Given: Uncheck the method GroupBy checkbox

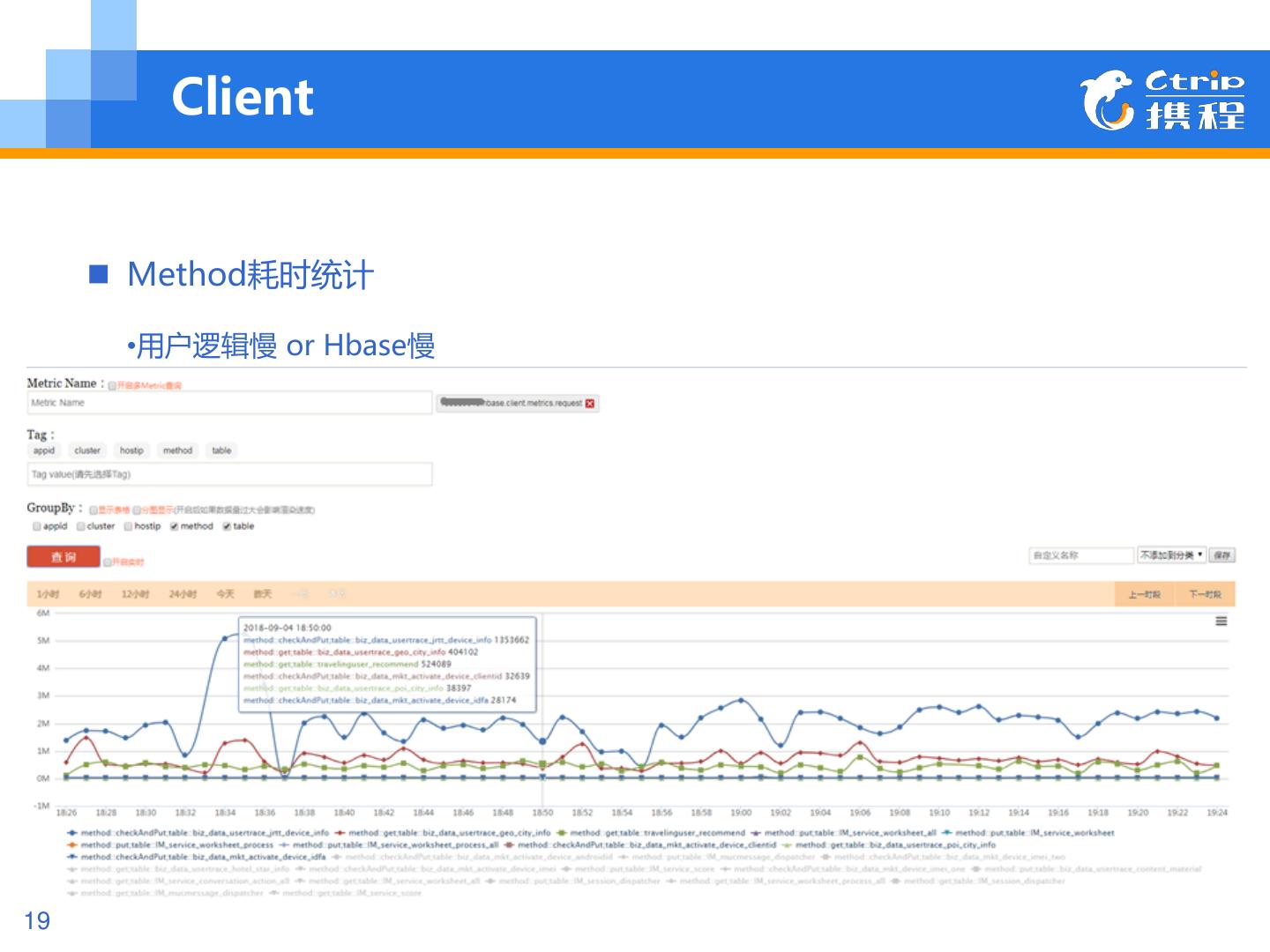Looking at the screenshot, I should pos(175,526).
